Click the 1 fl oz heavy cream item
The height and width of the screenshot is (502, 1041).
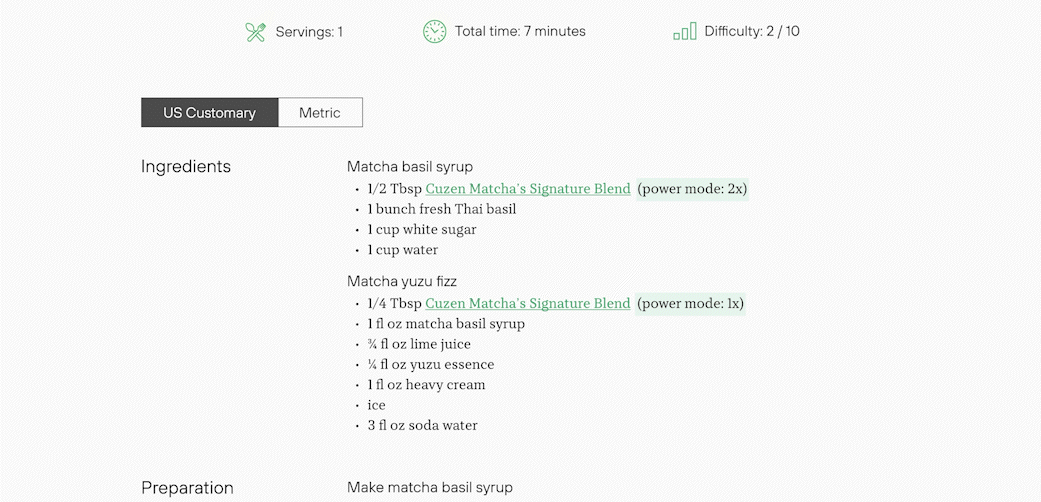(426, 384)
